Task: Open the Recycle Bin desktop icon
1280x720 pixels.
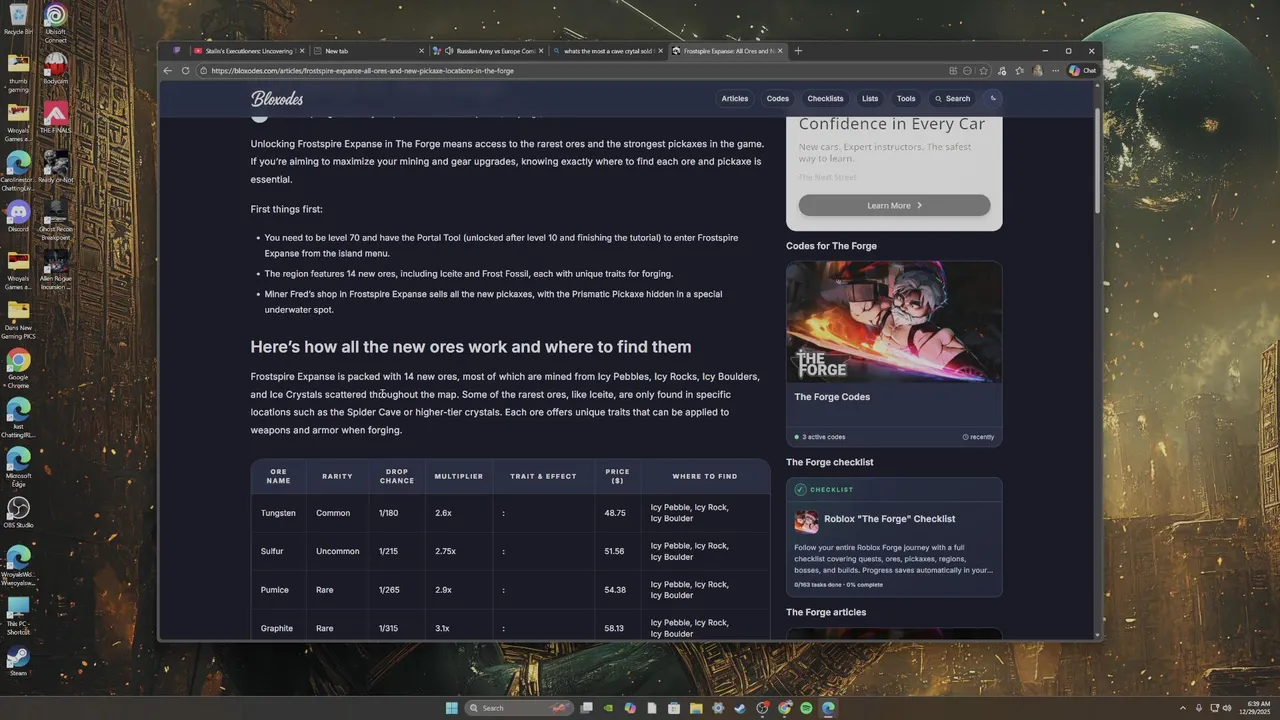Action: tap(18, 19)
